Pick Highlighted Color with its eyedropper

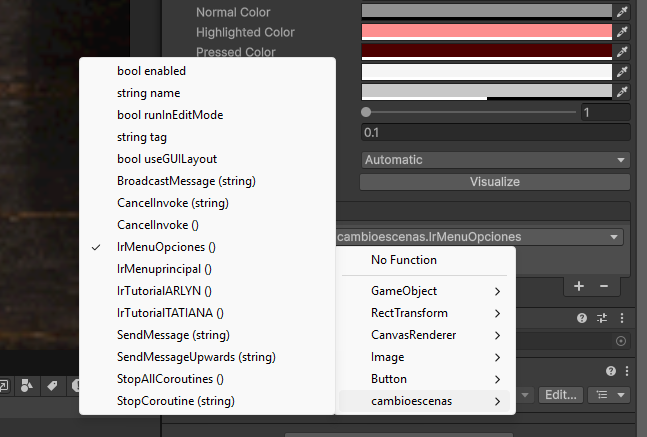pyautogui.click(x=622, y=31)
